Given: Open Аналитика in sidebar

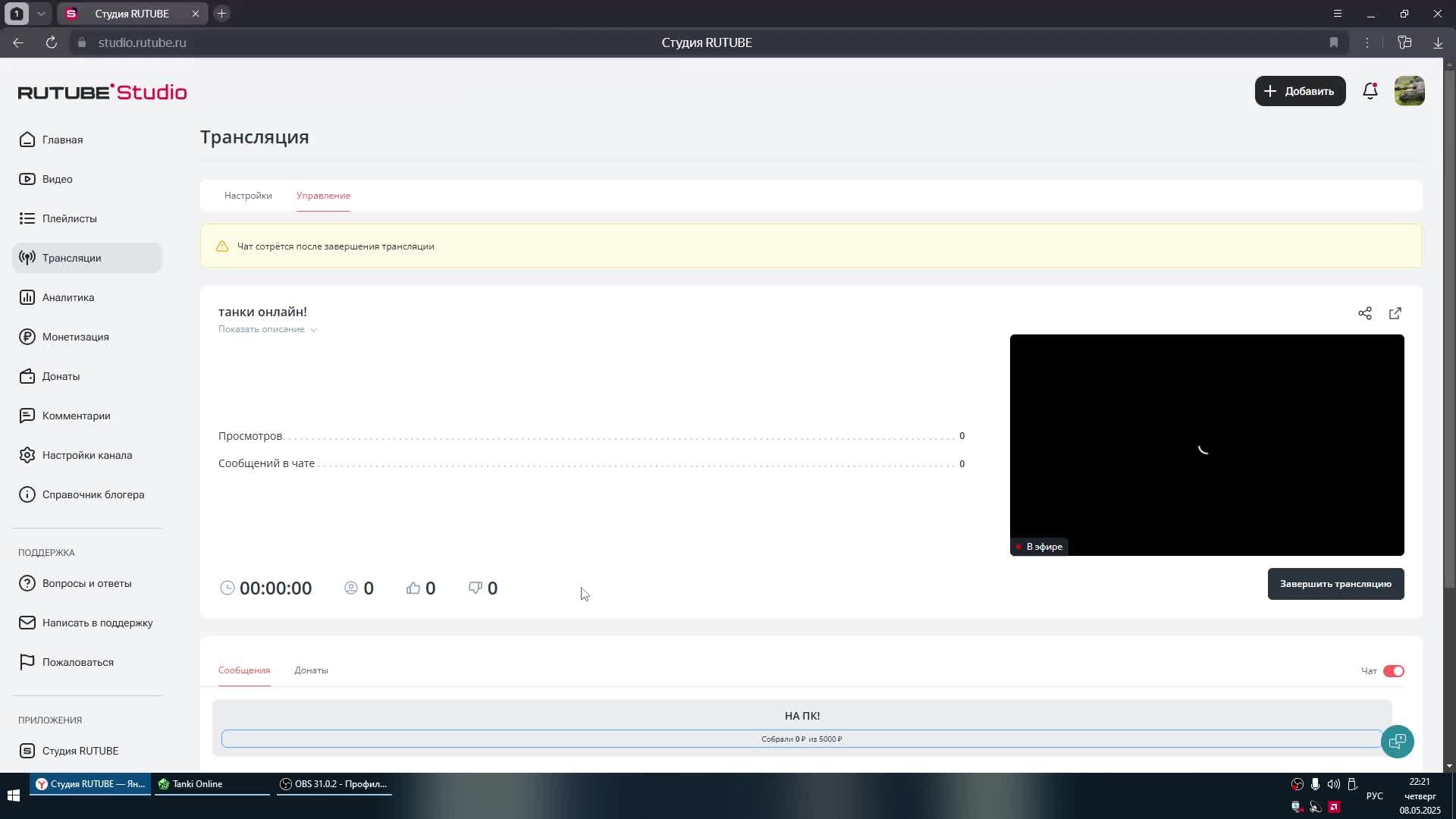Looking at the screenshot, I should click(x=68, y=297).
